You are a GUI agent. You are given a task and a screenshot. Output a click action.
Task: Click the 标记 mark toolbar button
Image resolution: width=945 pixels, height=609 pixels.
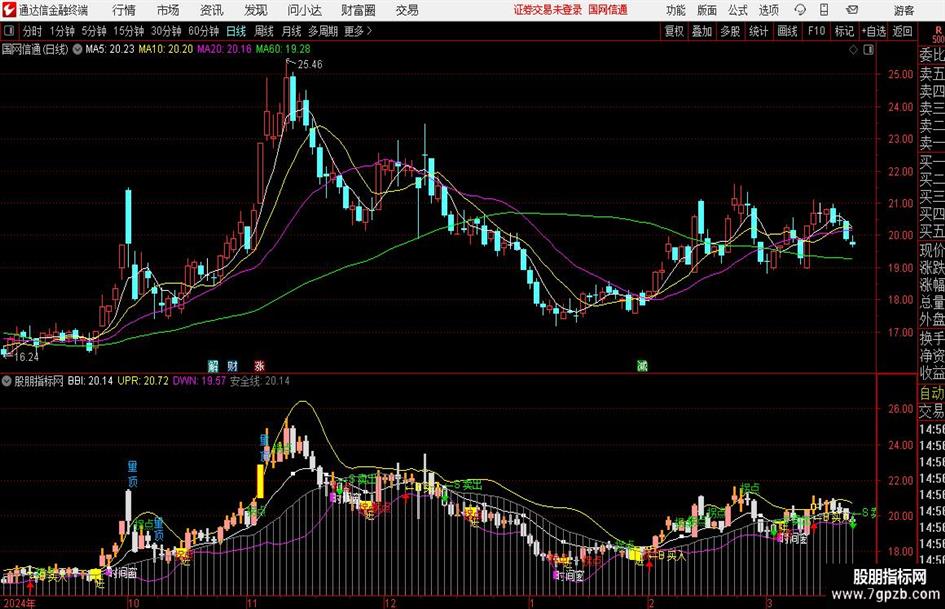[844, 31]
